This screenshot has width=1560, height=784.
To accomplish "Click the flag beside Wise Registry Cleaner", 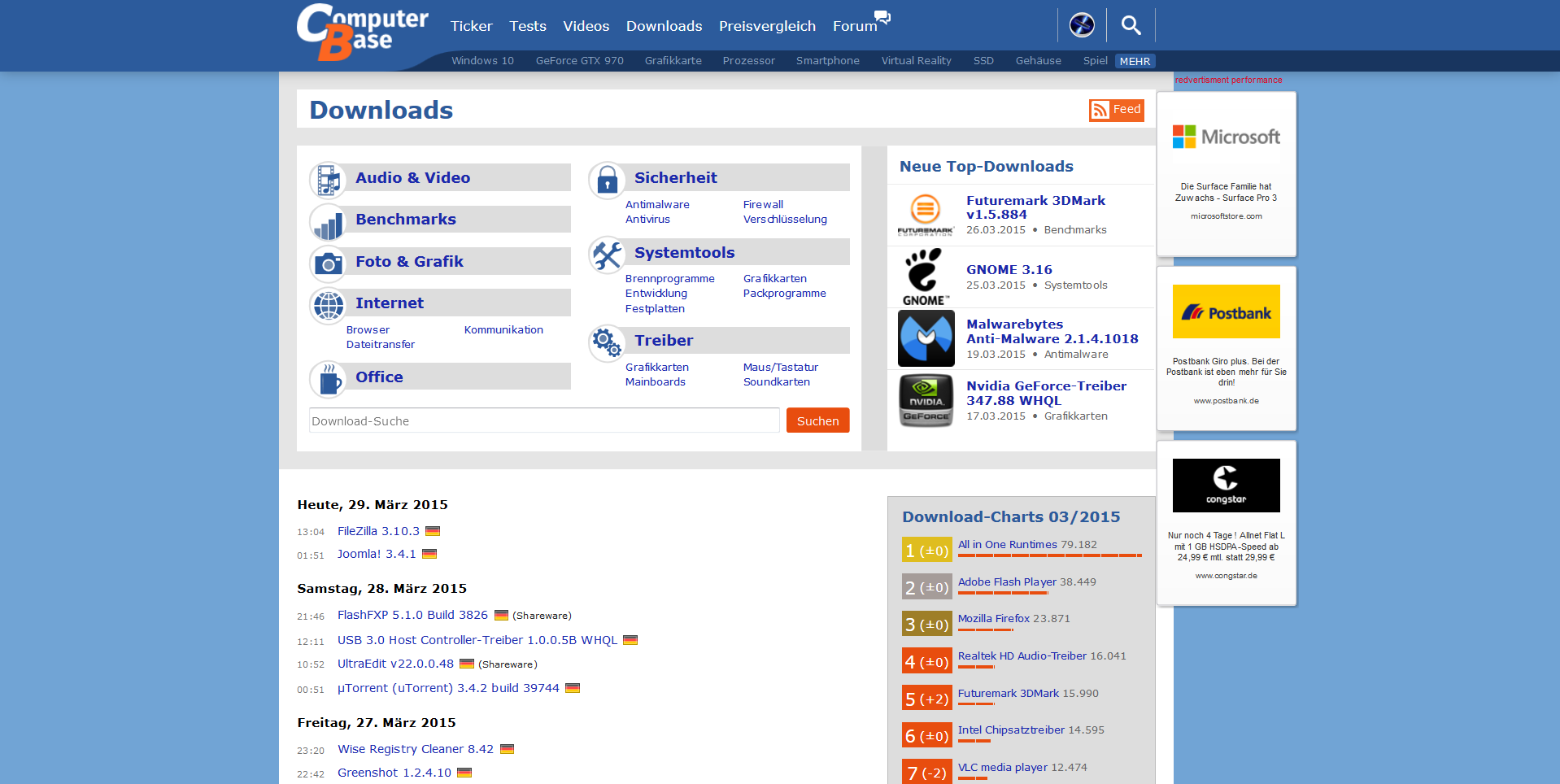I will pyautogui.click(x=507, y=749).
